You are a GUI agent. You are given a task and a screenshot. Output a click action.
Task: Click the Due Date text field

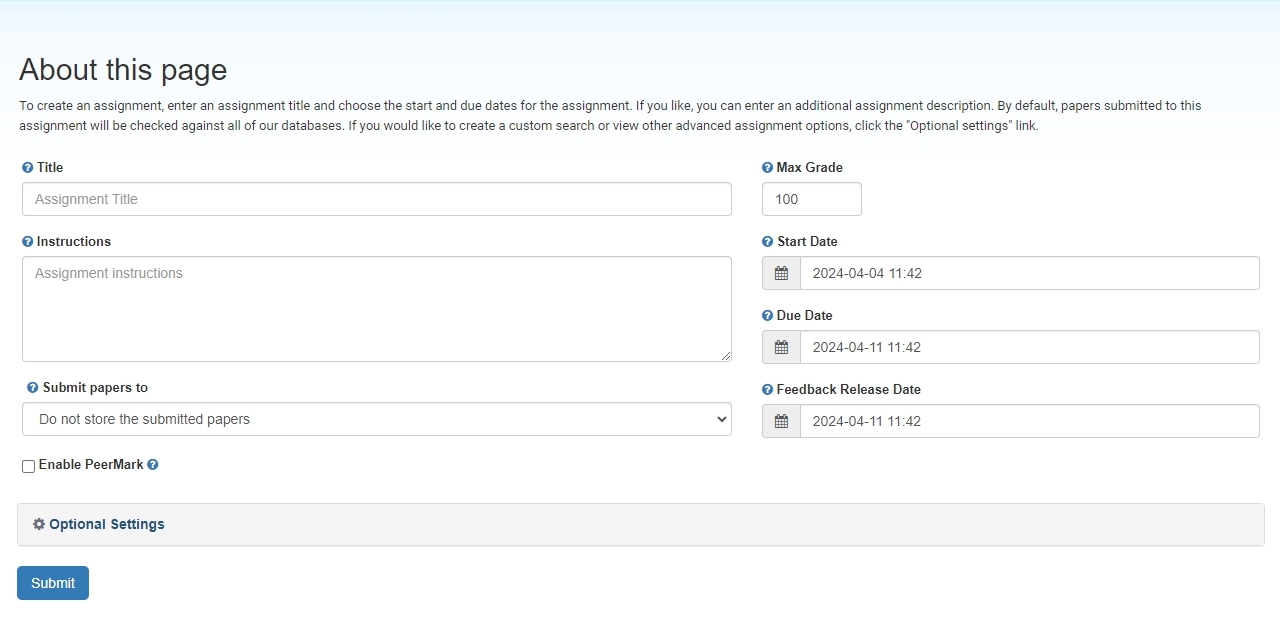pyautogui.click(x=1029, y=347)
